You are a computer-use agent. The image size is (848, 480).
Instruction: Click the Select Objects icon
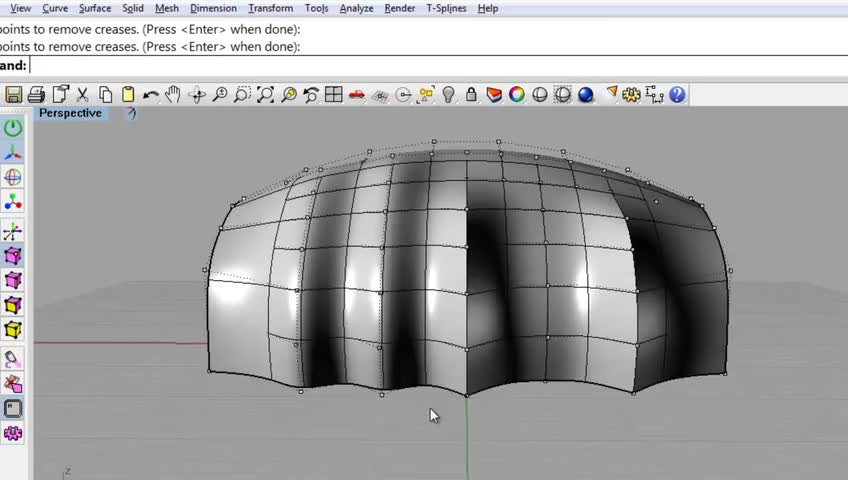(426, 95)
